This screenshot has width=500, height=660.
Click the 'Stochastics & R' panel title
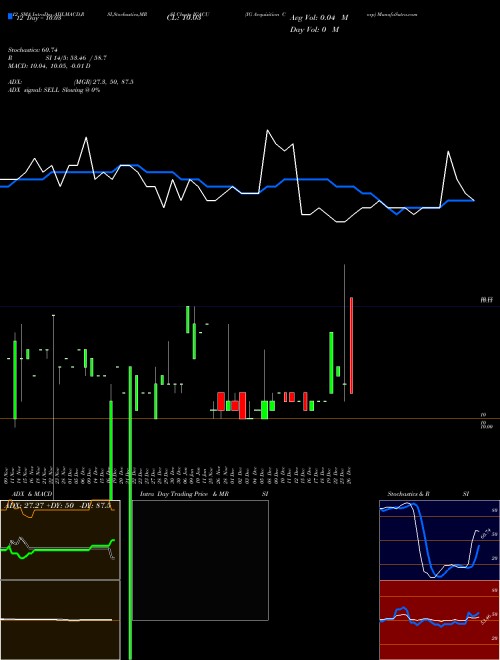[408, 494]
